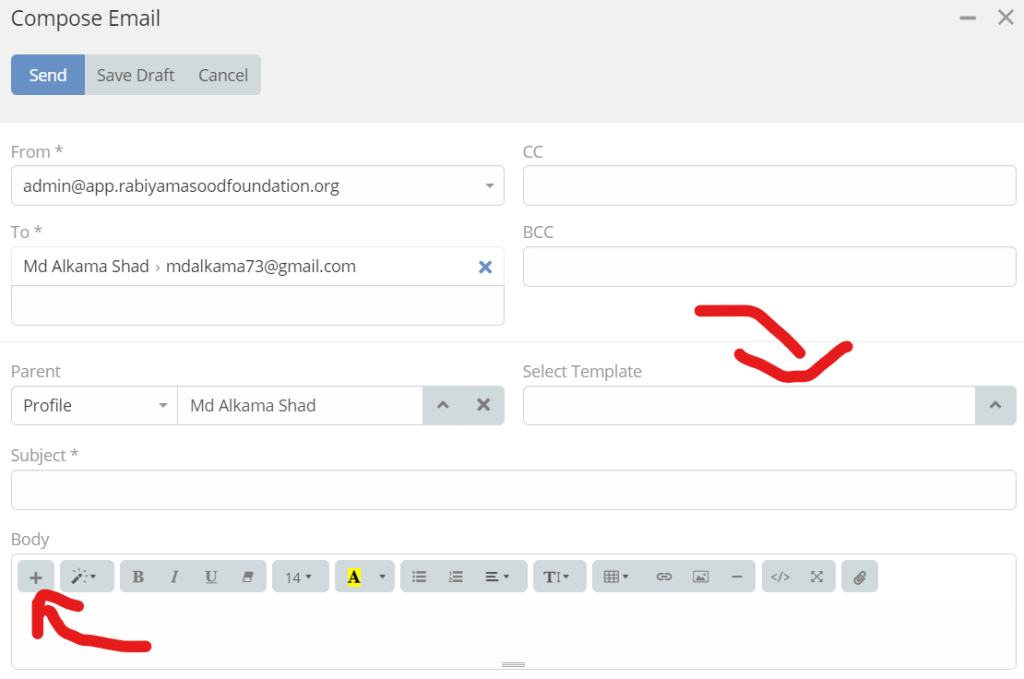Attach a file using paperclip icon
Viewport: 1024px width, 679px height.
pos(860,576)
